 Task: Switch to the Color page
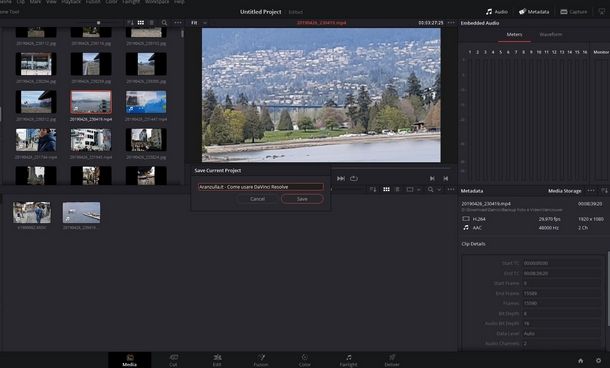tap(305, 360)
